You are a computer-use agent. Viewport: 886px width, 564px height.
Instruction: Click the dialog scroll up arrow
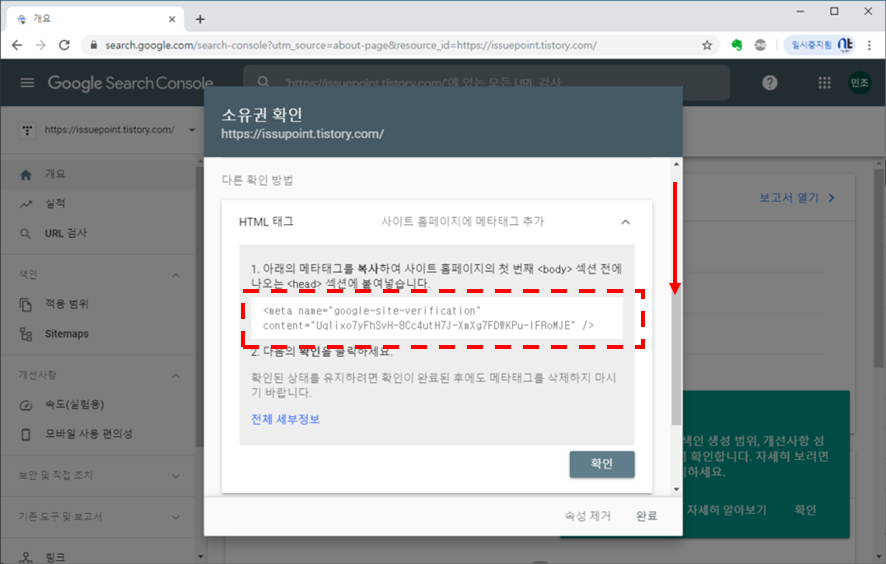pyautogui.click(x=676, y=164)
